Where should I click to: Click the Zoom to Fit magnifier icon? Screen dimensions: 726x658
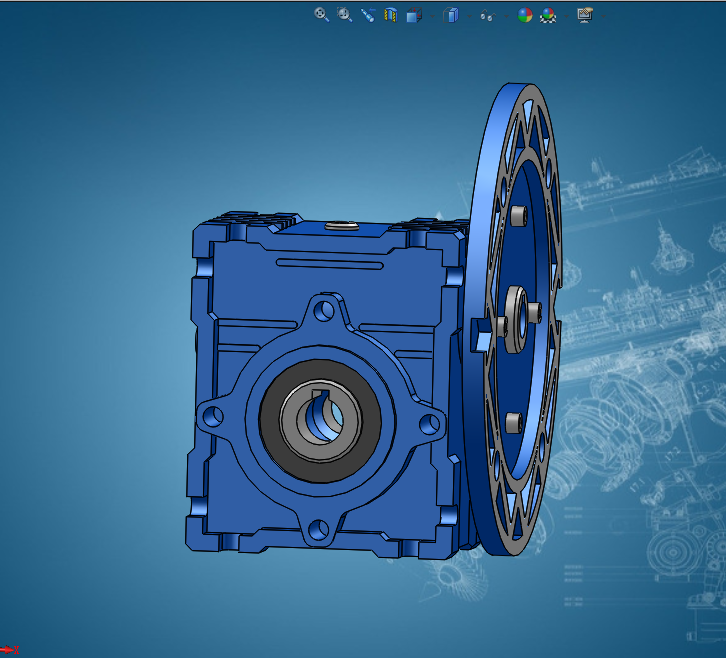(322, 15)
